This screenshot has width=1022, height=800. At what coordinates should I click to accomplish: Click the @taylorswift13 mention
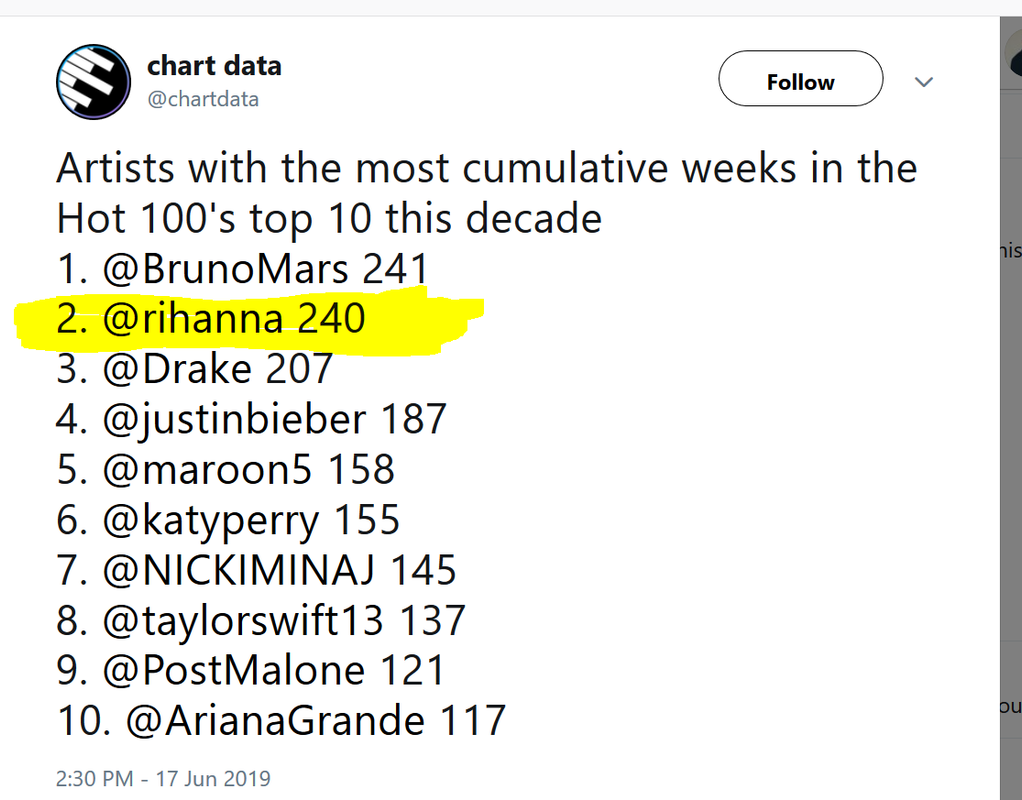tap(243, 620)
